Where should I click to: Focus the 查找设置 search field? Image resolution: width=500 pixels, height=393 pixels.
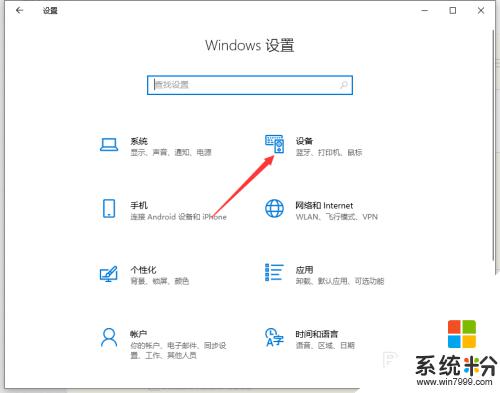250,85
